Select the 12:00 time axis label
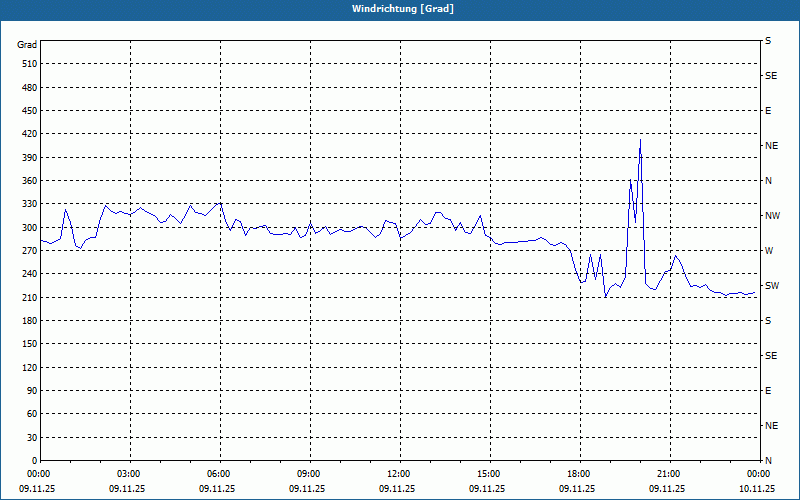Image resolution: width=800 pixels, height=500 pixels. [401, 474]
